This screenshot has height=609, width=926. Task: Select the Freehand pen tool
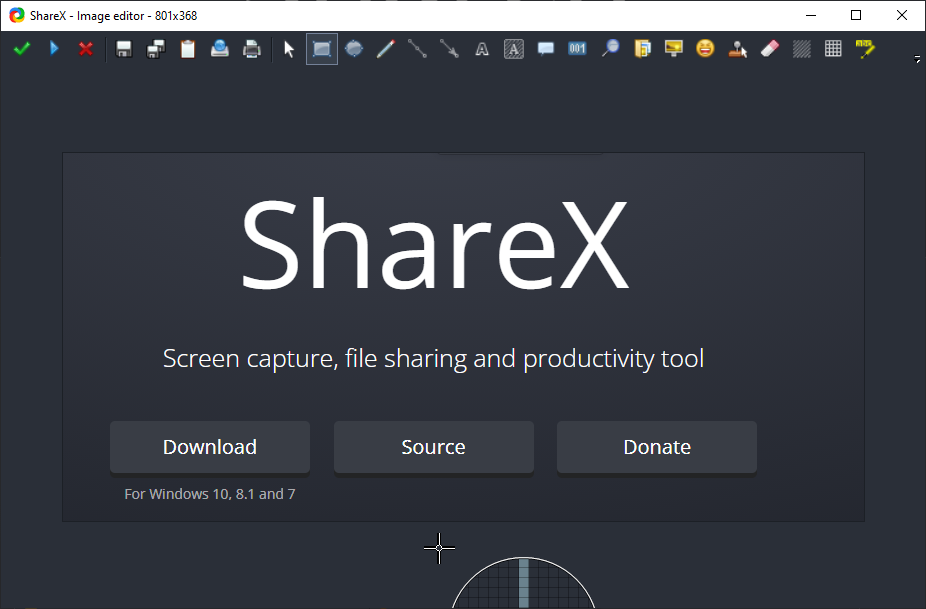click(385, 48)
